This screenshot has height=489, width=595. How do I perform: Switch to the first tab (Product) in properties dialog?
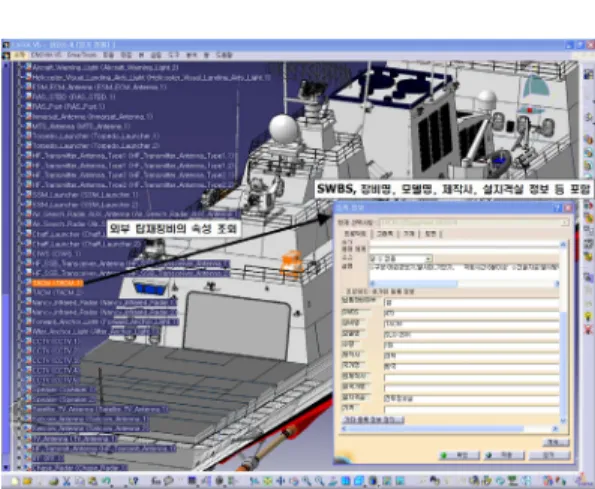(x=355, y=234)
